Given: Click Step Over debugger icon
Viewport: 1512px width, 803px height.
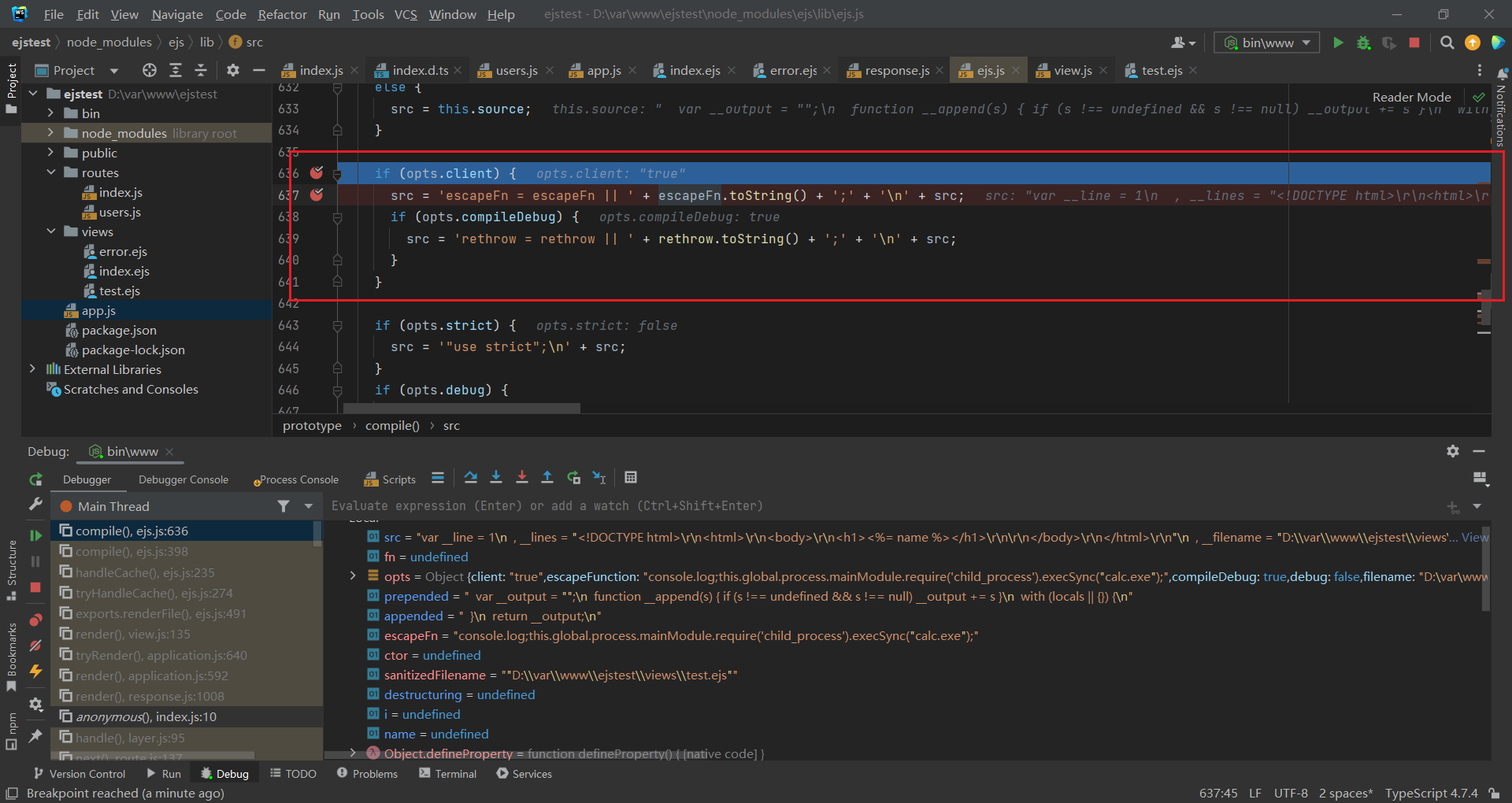Looking at the screenshot, I should [x=470, y=477].
